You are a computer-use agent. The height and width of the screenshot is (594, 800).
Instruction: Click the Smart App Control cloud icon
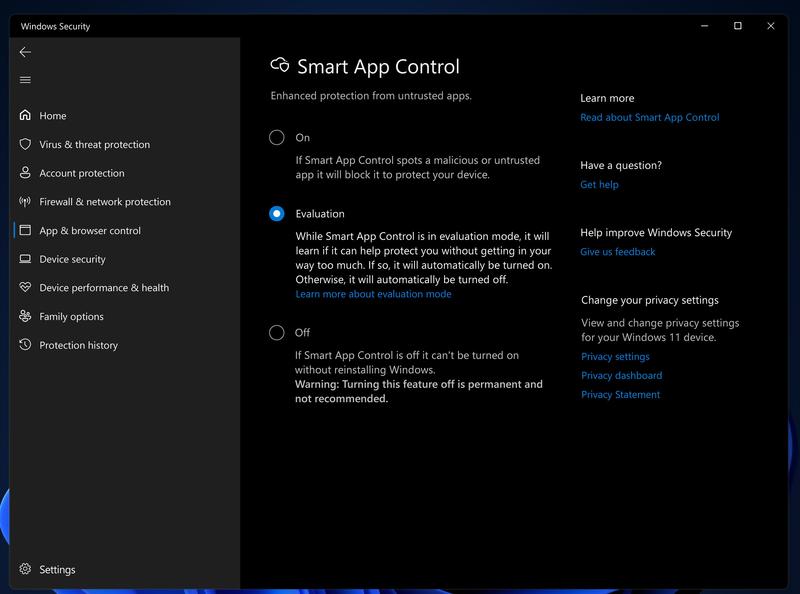pyautogui.click(x=280, y=65)
